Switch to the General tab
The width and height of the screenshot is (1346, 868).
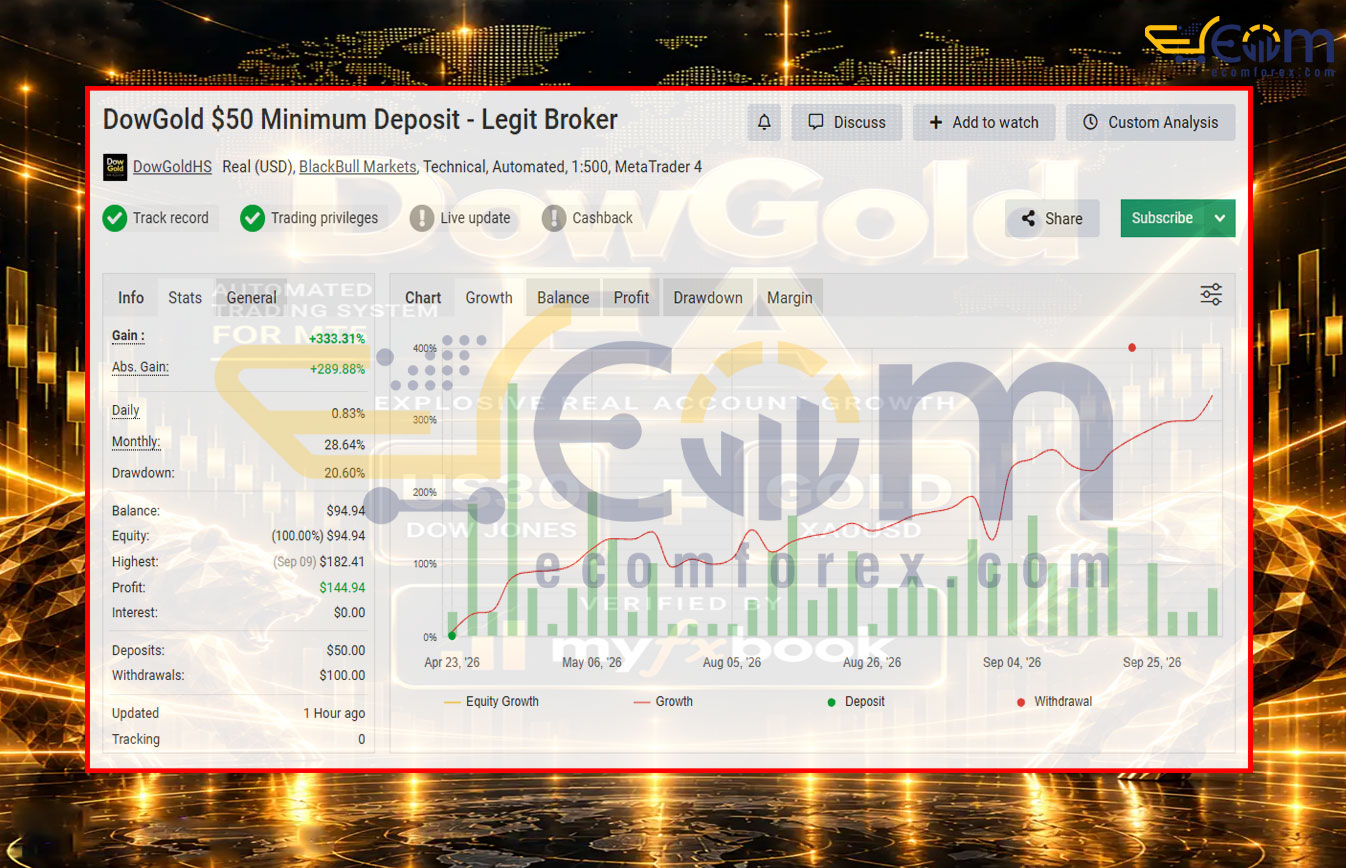coord(252,297)
